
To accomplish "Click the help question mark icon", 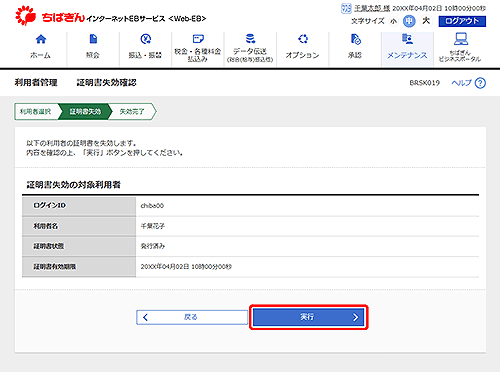I will click(x=480, y=83).
